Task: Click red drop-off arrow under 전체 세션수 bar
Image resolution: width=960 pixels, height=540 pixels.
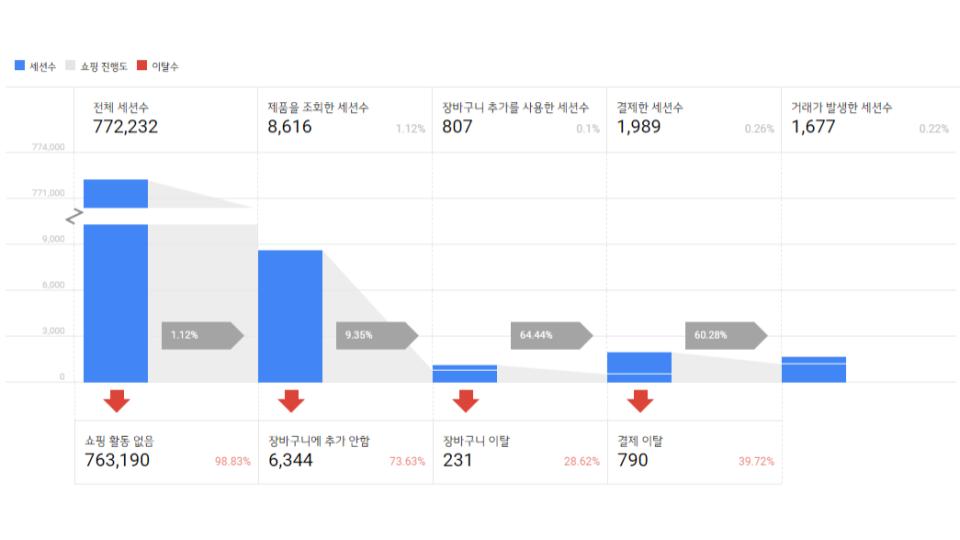Action: tap(117, 401)
